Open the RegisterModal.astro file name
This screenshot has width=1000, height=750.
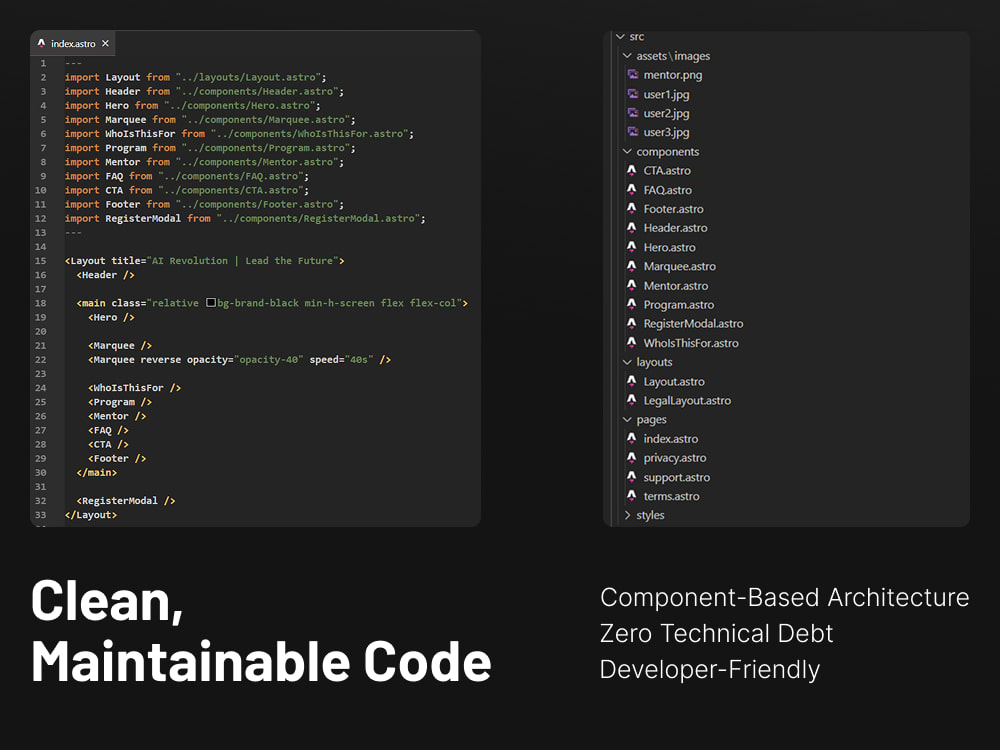(x=693, y=324)
